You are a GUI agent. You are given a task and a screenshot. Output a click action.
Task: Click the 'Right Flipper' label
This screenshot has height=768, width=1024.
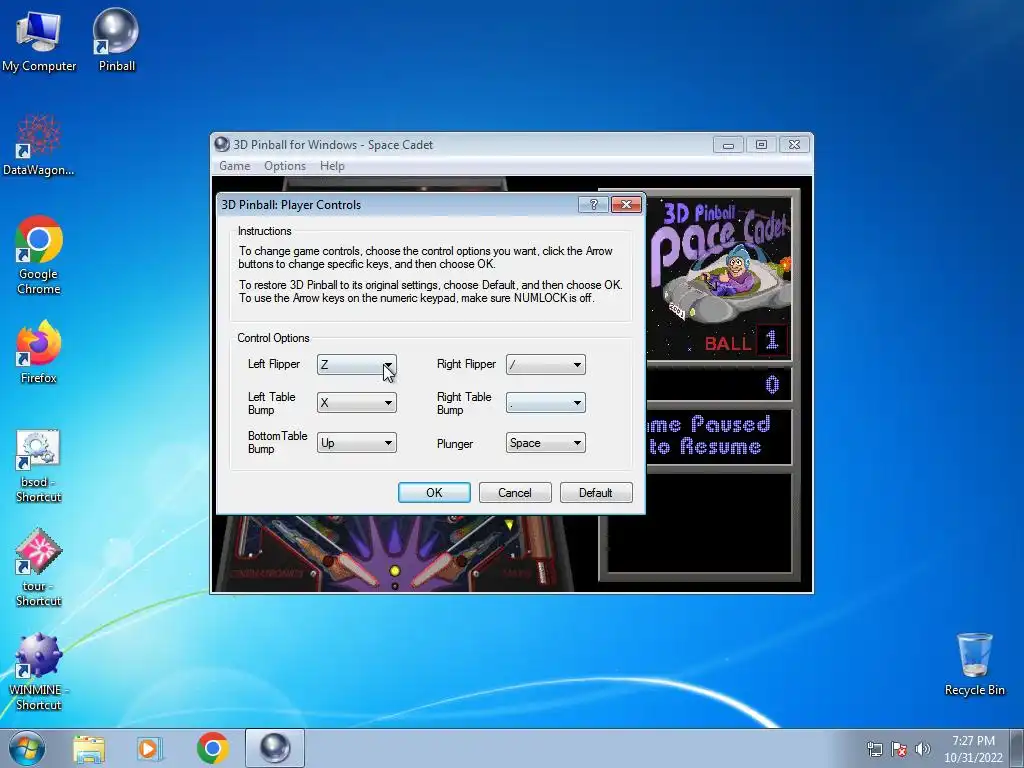coord(466,364)
